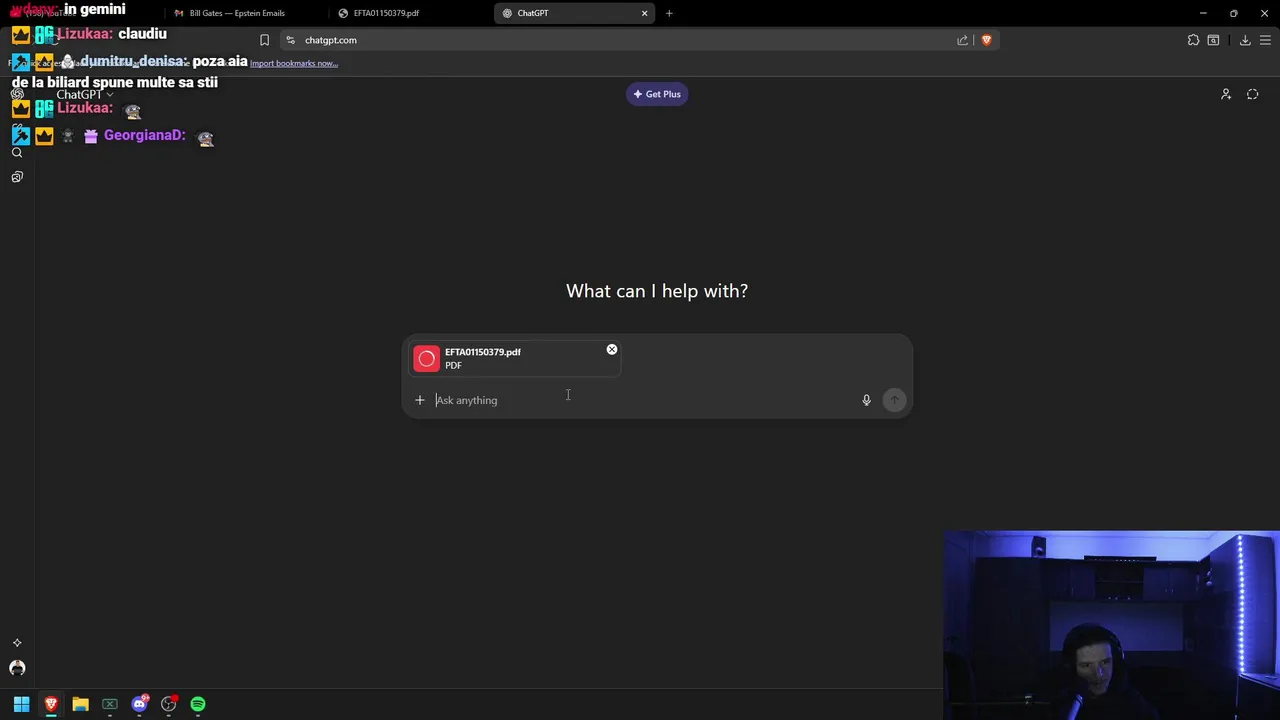
Task: Open Discord from the taskbar
Action: point(140,704)
